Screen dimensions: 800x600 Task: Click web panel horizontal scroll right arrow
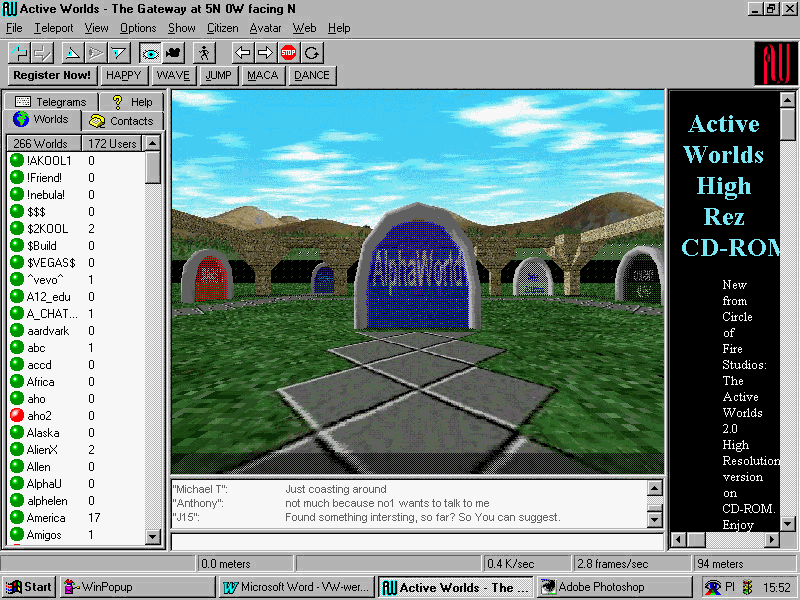(772, 539)
